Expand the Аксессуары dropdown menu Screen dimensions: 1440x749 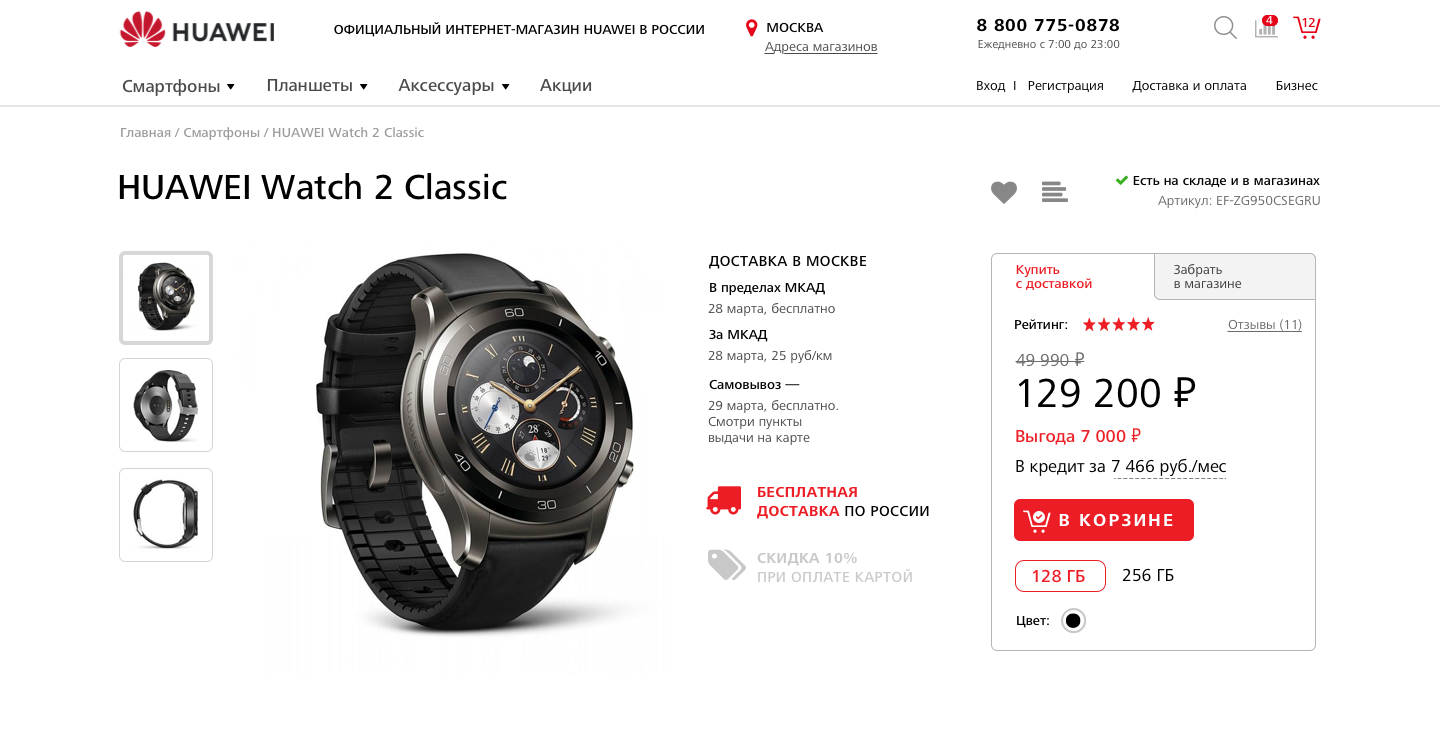pos(454,86)
